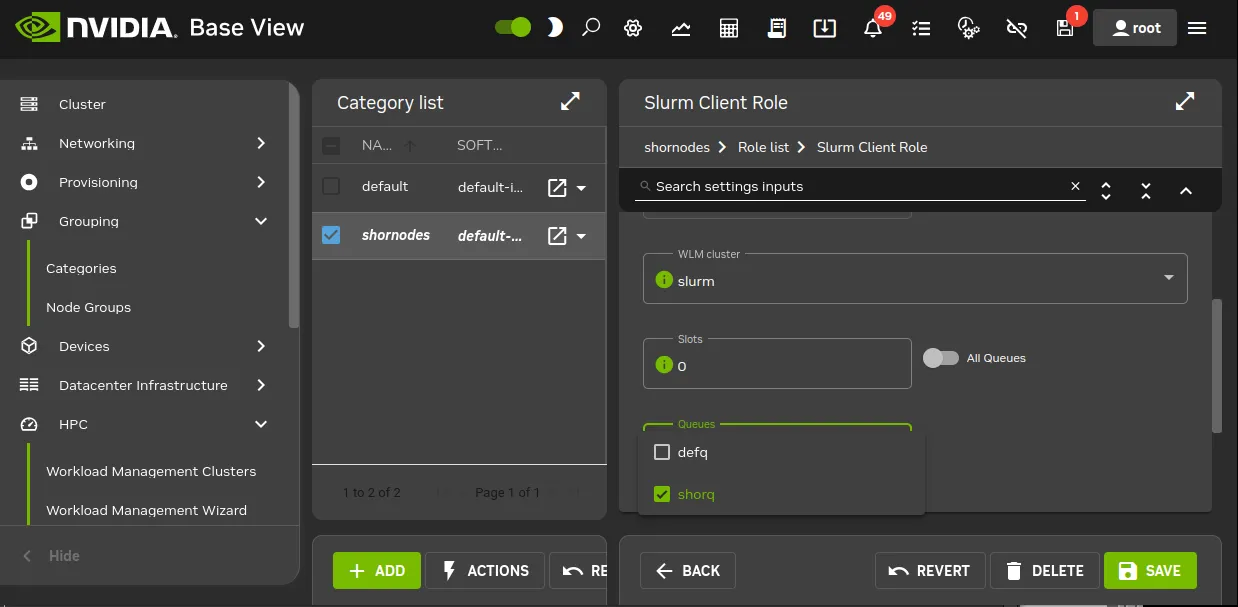Open shornodes category external view icon
The height and width of the screenshot is (607, 1238).
click(x=557, y=236)
